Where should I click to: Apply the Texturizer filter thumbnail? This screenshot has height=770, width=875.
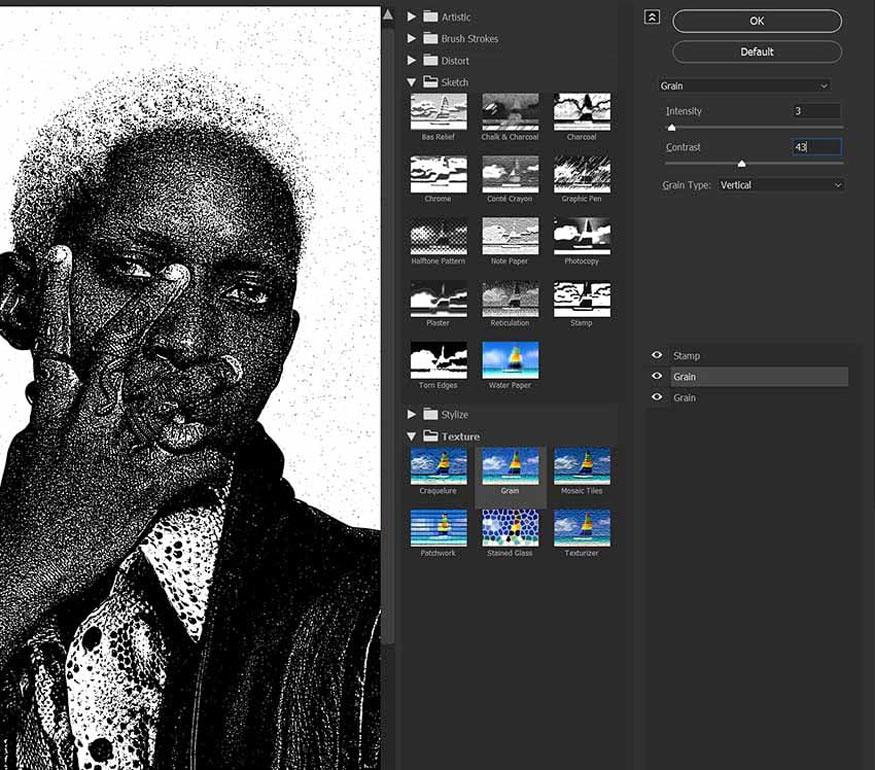tap(582, 528)
